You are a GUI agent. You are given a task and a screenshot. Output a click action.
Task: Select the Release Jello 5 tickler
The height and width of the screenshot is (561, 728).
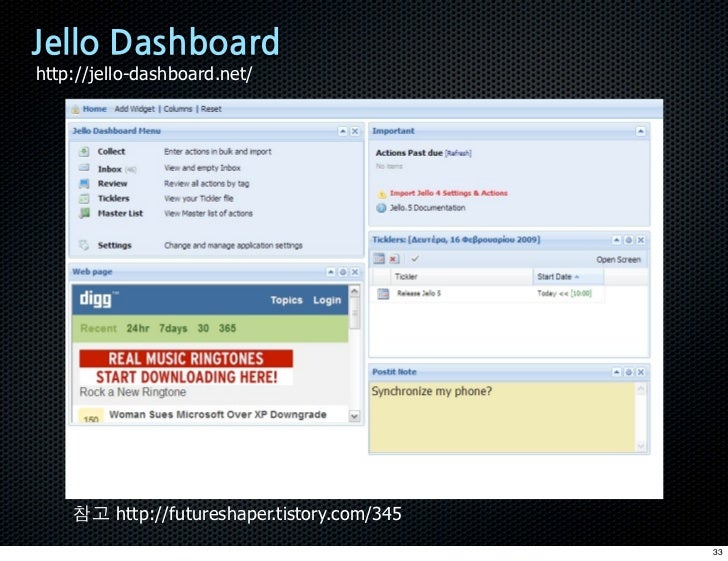(x=419, y=294)
